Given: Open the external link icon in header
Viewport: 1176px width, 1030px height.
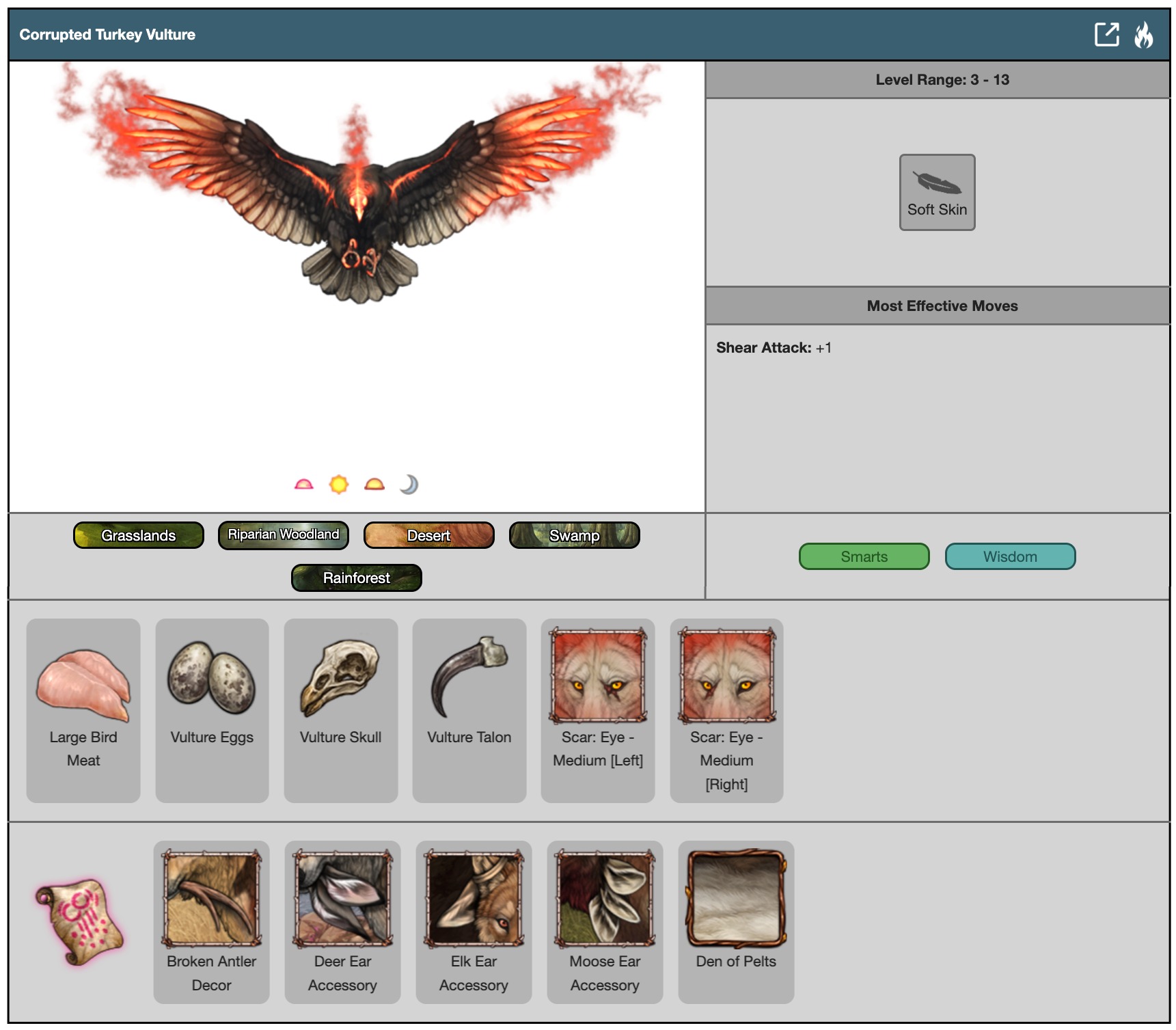Looking at the screenshot, I should click(1106, 34).
